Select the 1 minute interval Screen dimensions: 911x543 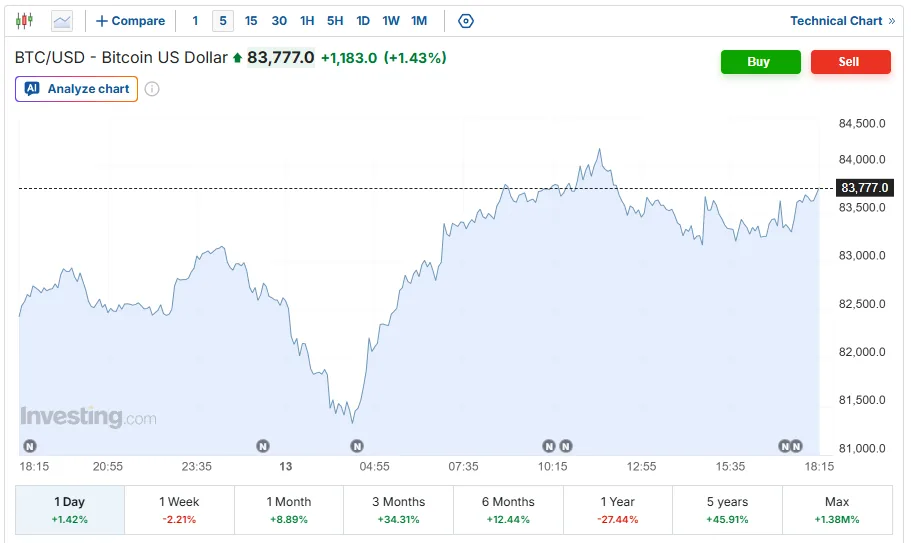[195, 21]
